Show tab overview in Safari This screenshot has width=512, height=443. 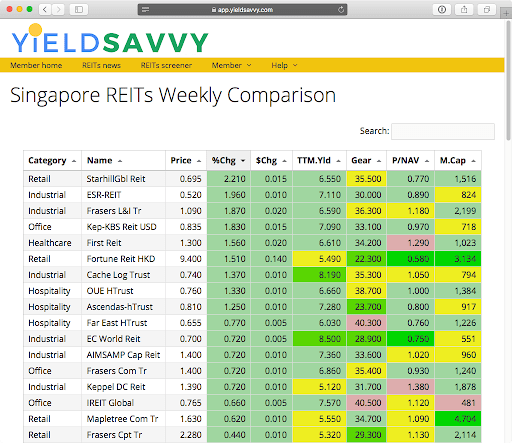487,9
